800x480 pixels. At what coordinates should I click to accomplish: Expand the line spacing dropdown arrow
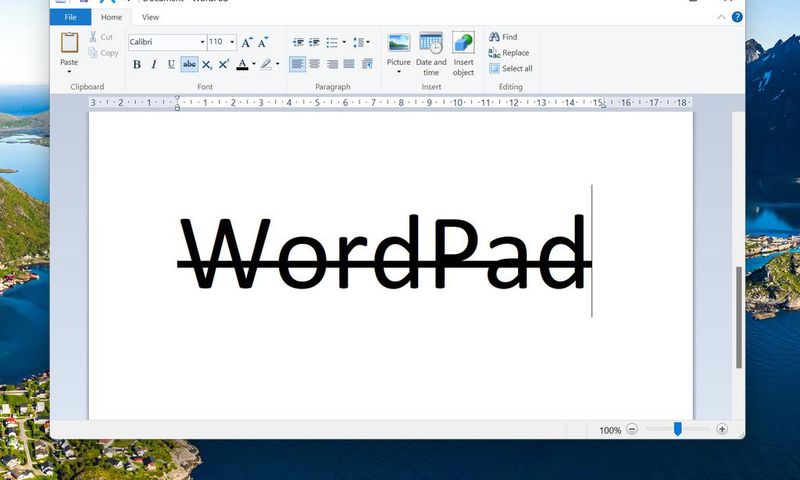[368, 42]
